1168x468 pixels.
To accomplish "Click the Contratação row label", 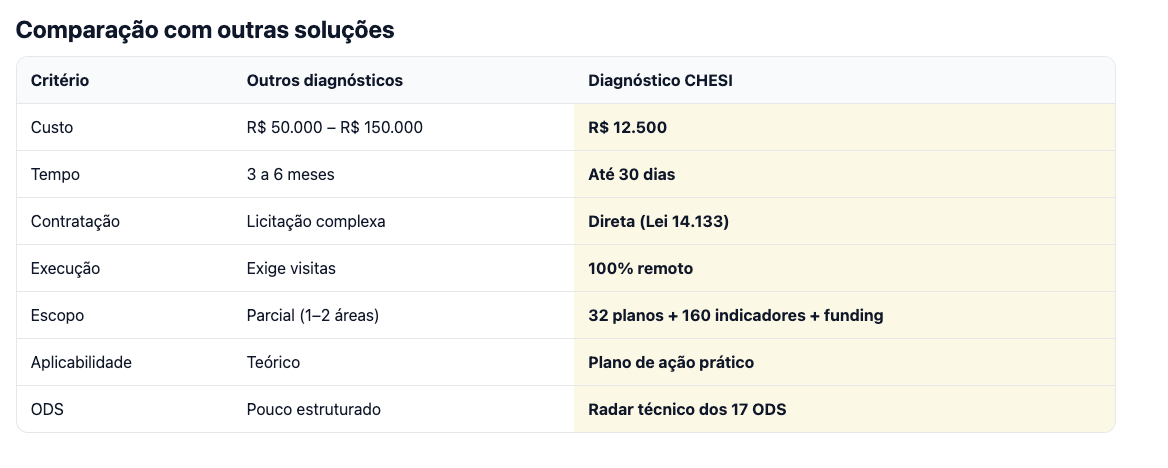I will pyautogui.click(x=75, y=221).
